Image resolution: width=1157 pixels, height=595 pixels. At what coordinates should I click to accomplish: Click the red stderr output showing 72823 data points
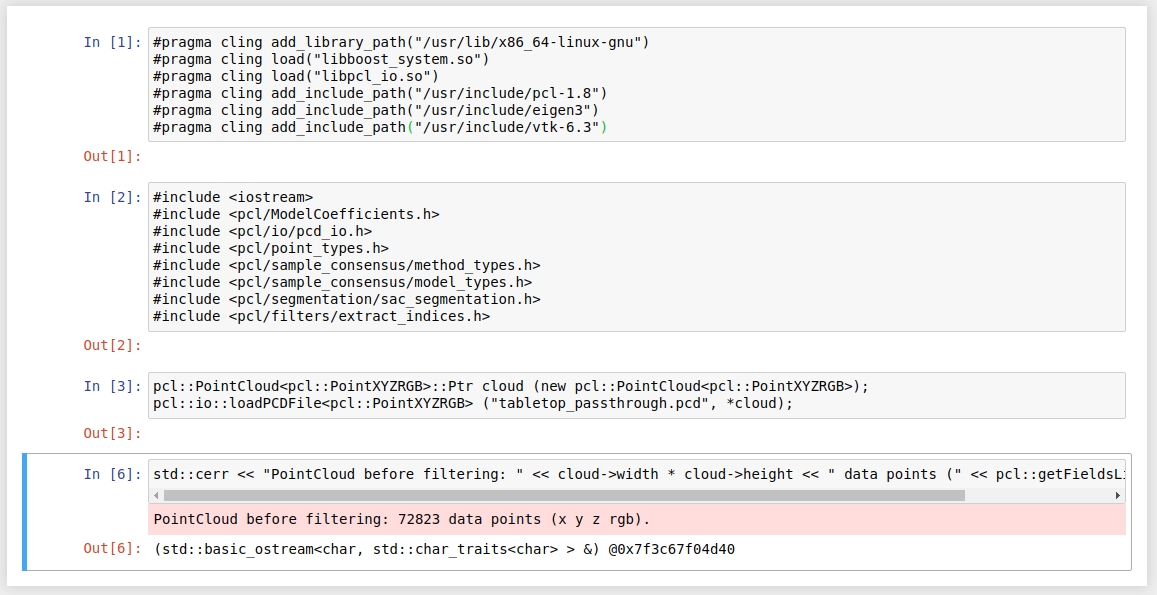(402, 519)
